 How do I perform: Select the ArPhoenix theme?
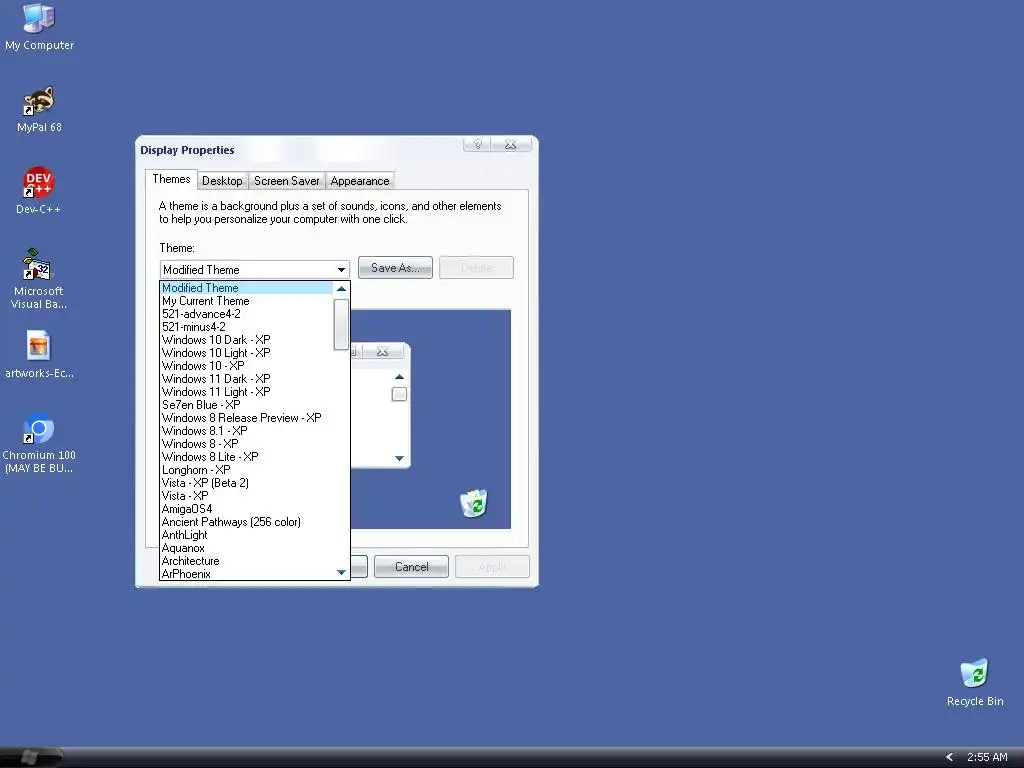246,574
